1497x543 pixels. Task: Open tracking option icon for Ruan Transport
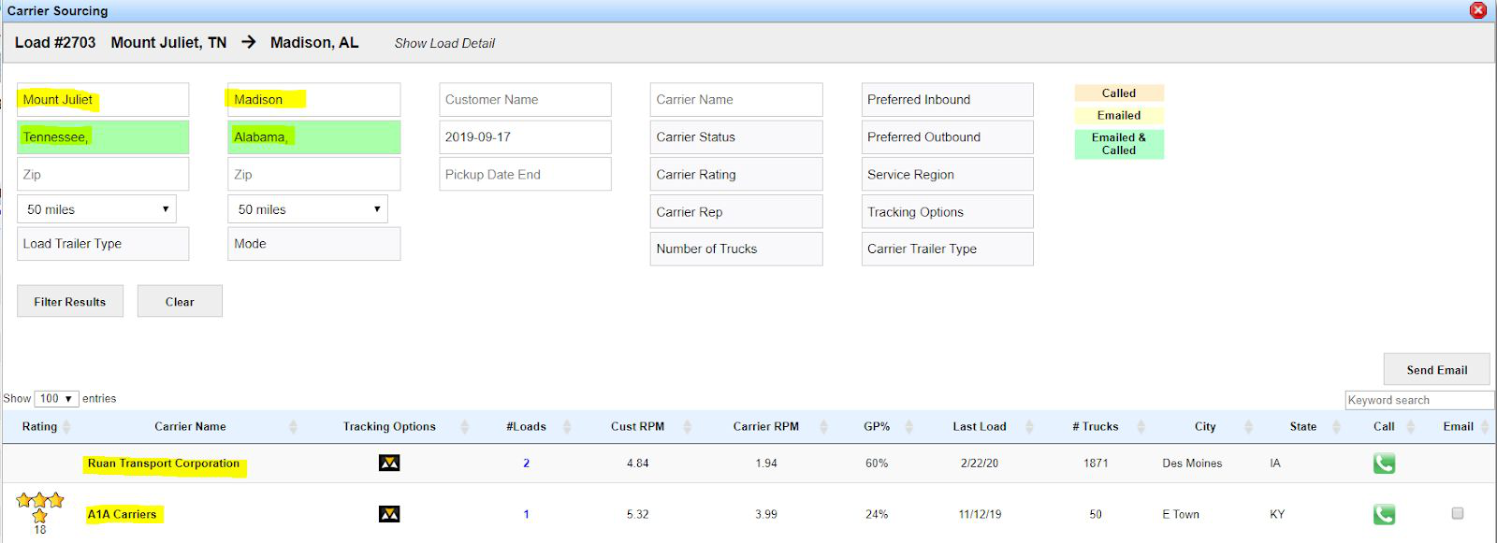389,463
